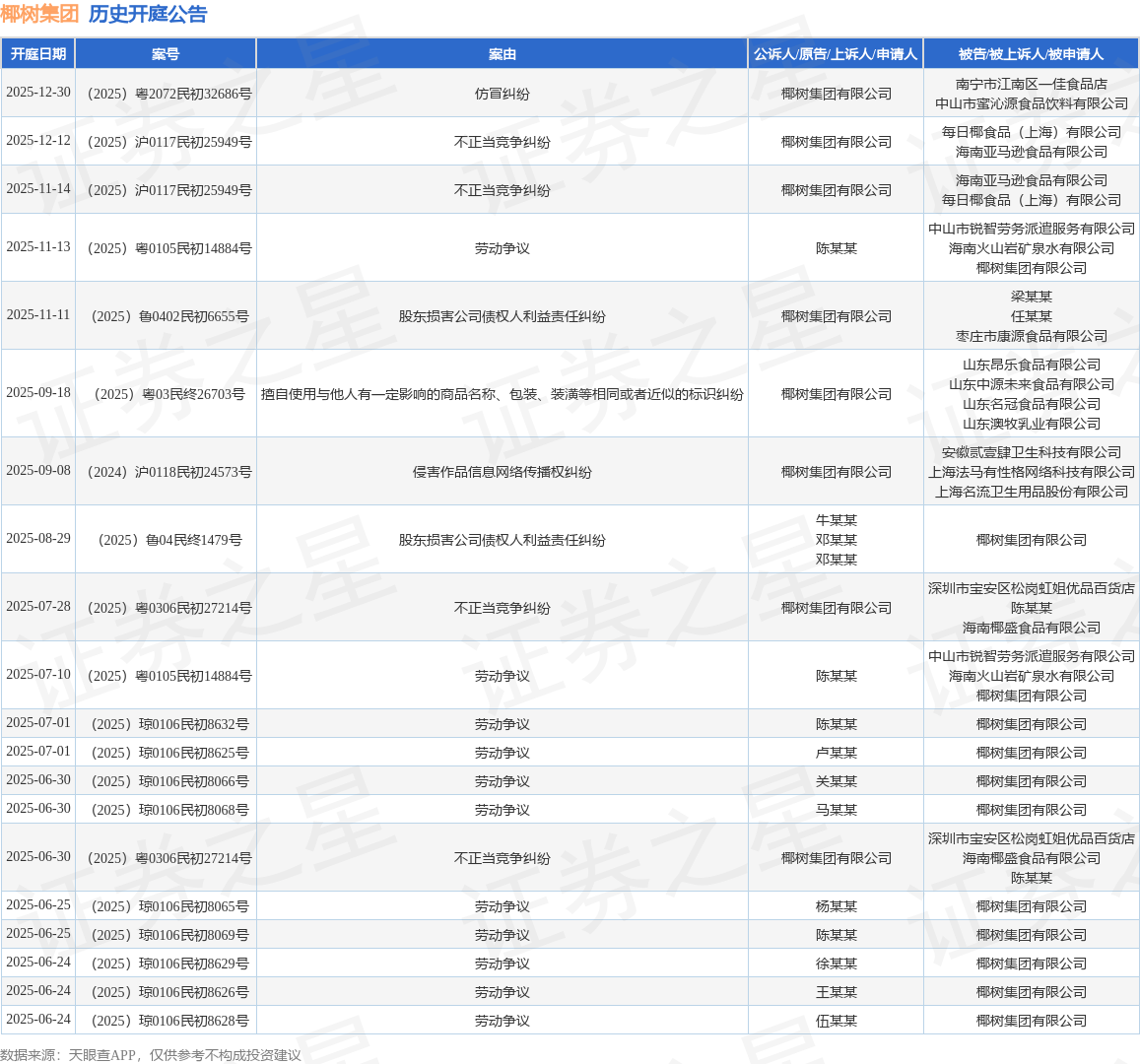This screenshot has width=1140, height=1064.
Task: Click the date 2025-09-18
Action: click(38, 392)
